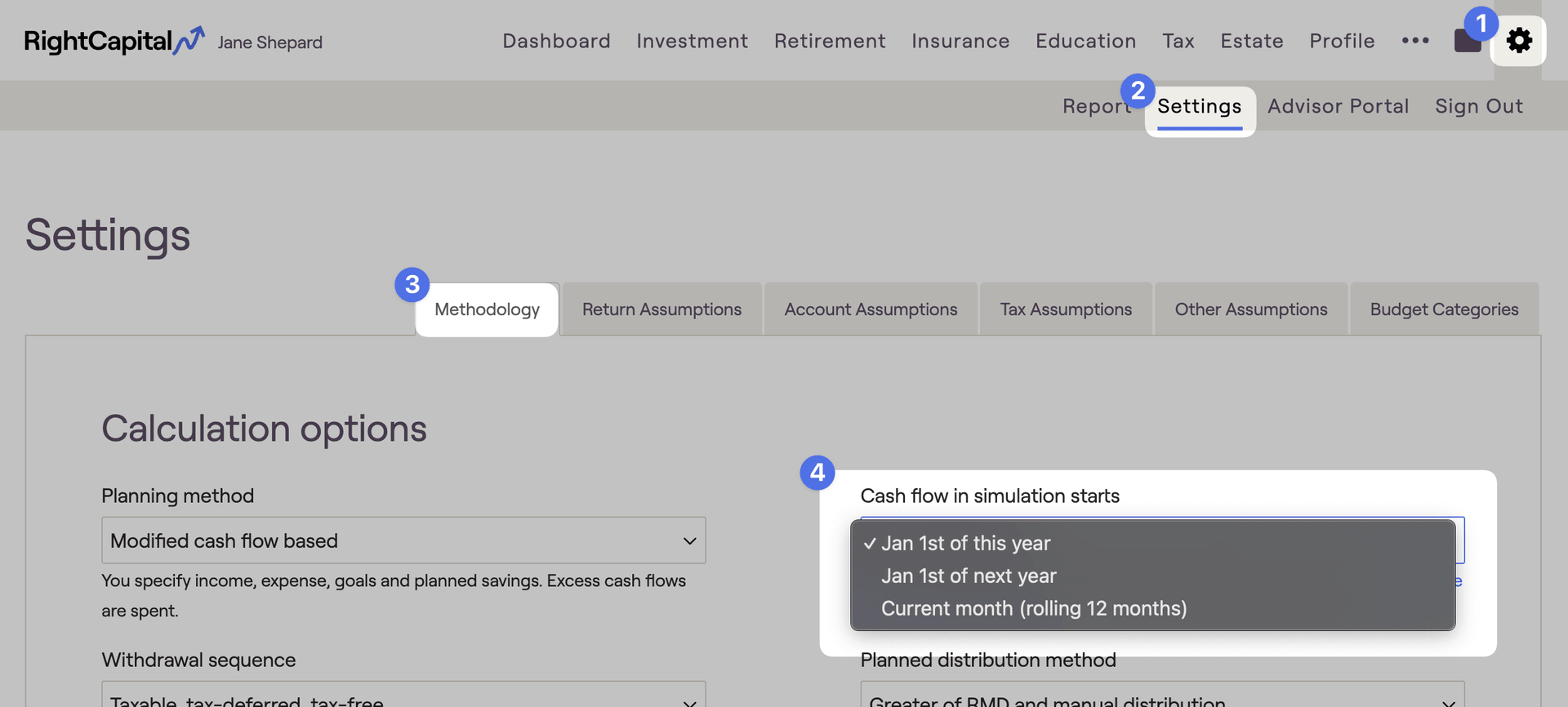The width and height of the screenshot is (1568, 707).
Task: Open the Profile menu
Action: pyautogui.click(x=1342, y=41)
